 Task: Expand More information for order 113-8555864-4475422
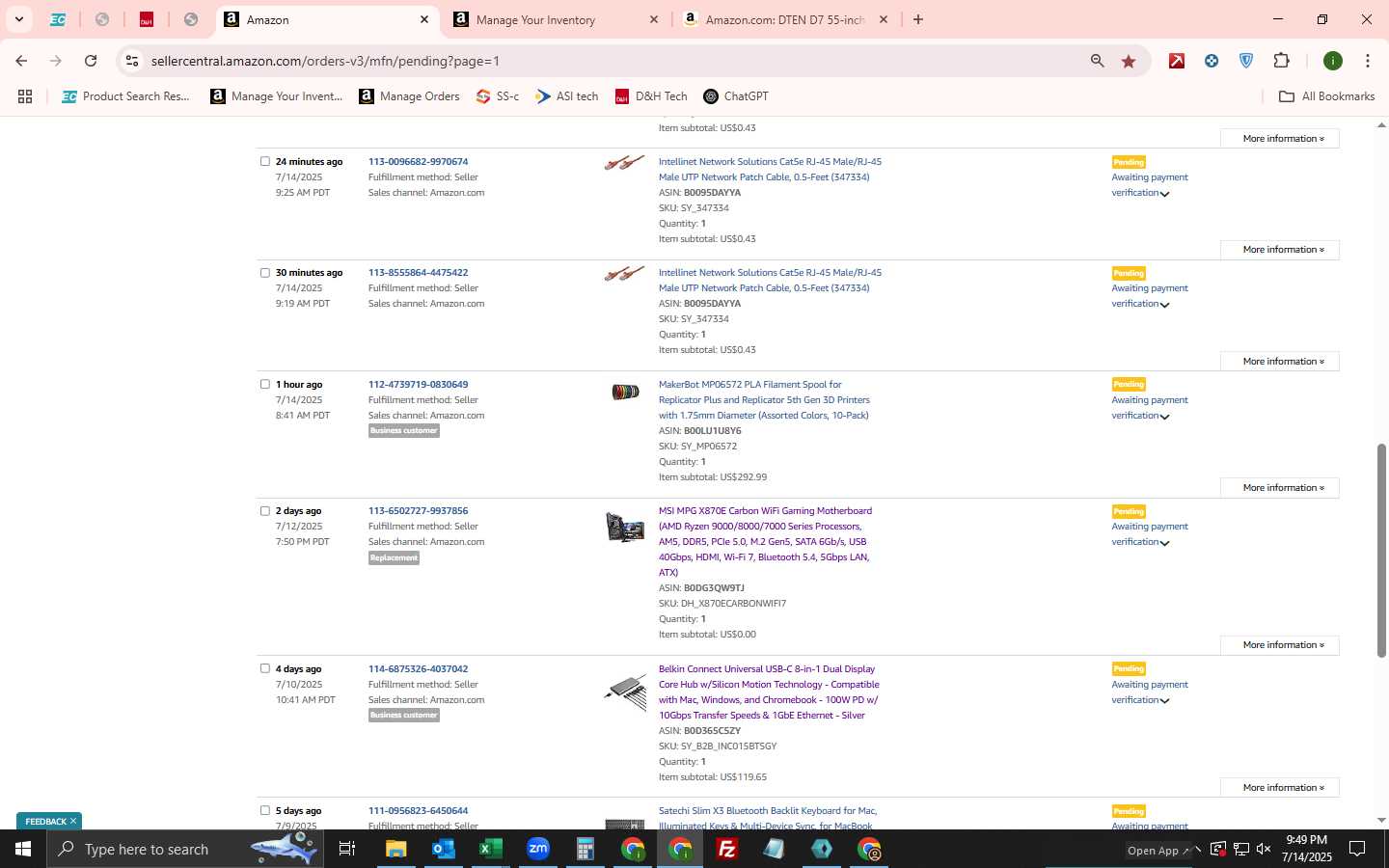click(x=1279, y=362)
